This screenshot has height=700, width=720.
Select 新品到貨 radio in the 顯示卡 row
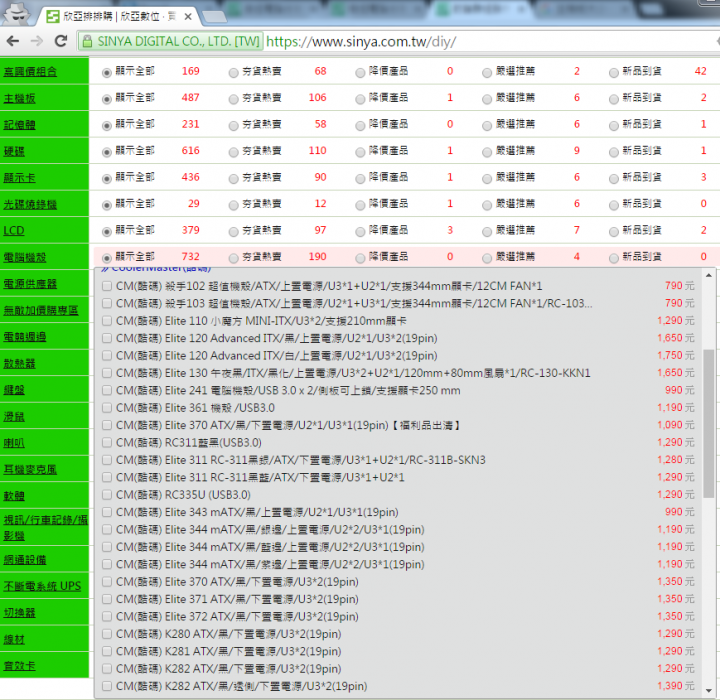614,179
